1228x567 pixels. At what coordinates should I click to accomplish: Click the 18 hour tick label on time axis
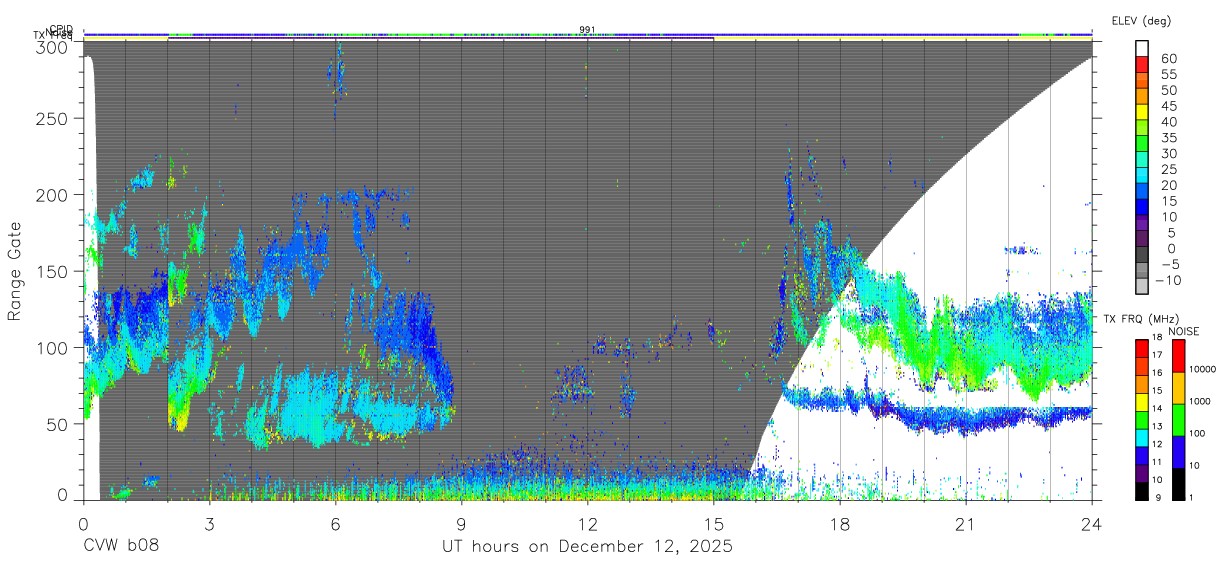[840, 523]
